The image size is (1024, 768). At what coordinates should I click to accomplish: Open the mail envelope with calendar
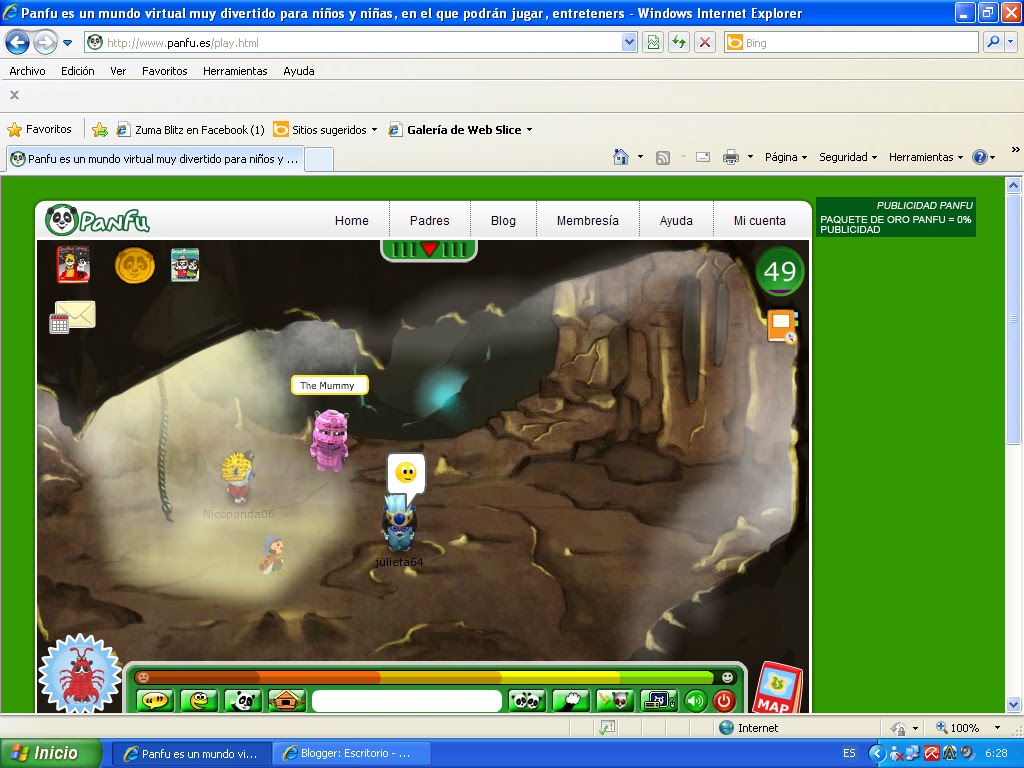point(72,317)
